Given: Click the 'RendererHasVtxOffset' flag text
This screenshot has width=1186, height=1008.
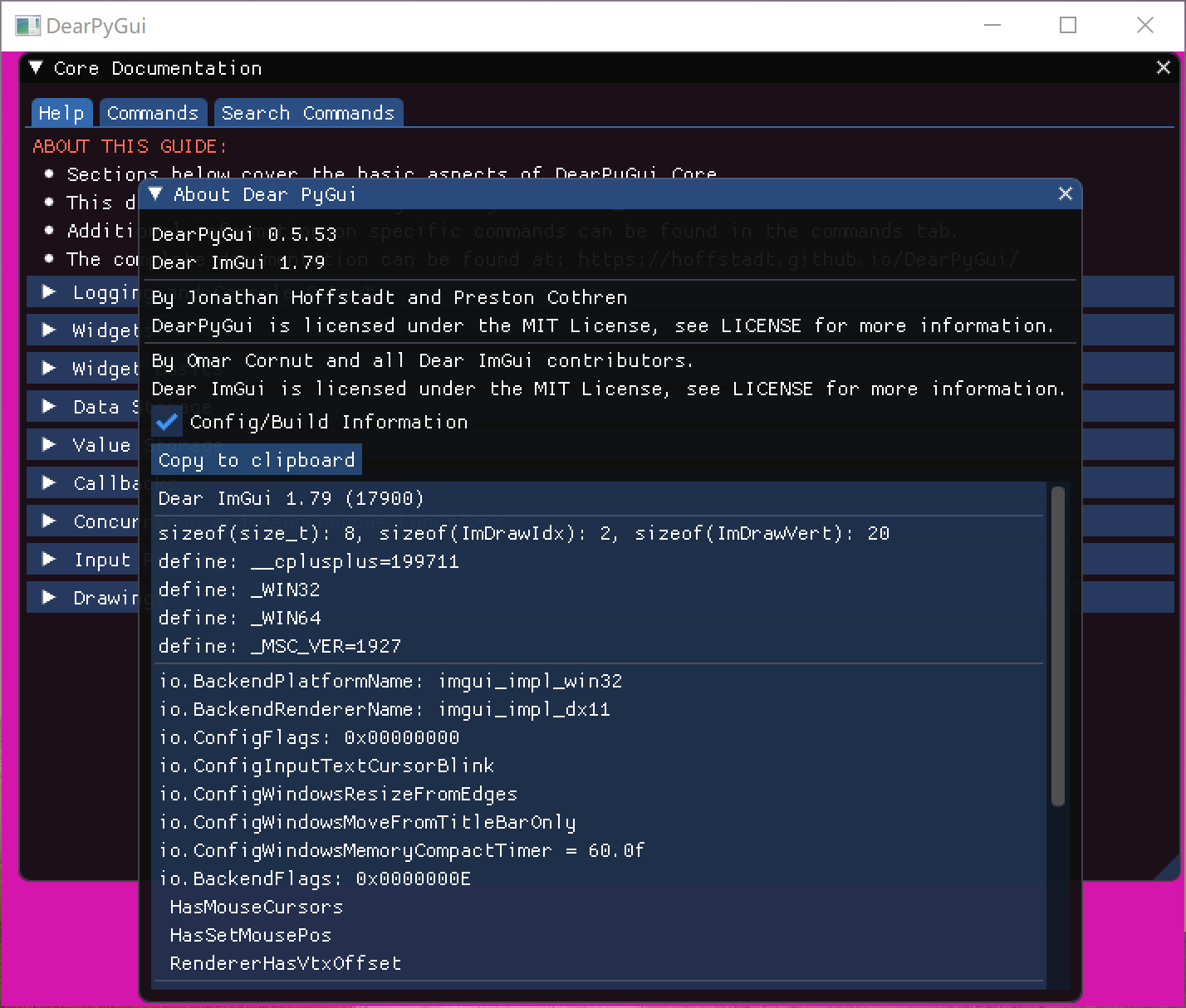Looking at the screenshot, I should tap(286, 963).
